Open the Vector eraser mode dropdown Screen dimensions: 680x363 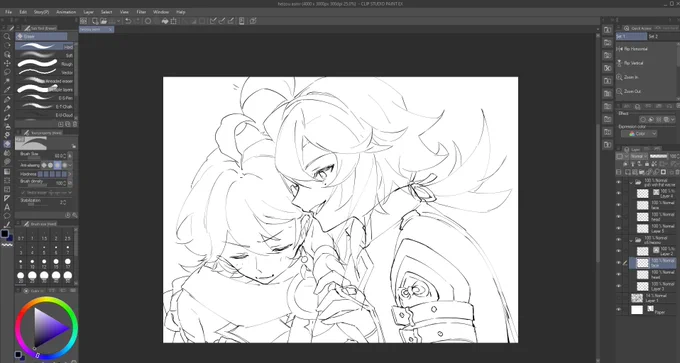click(x=70, y=192)
